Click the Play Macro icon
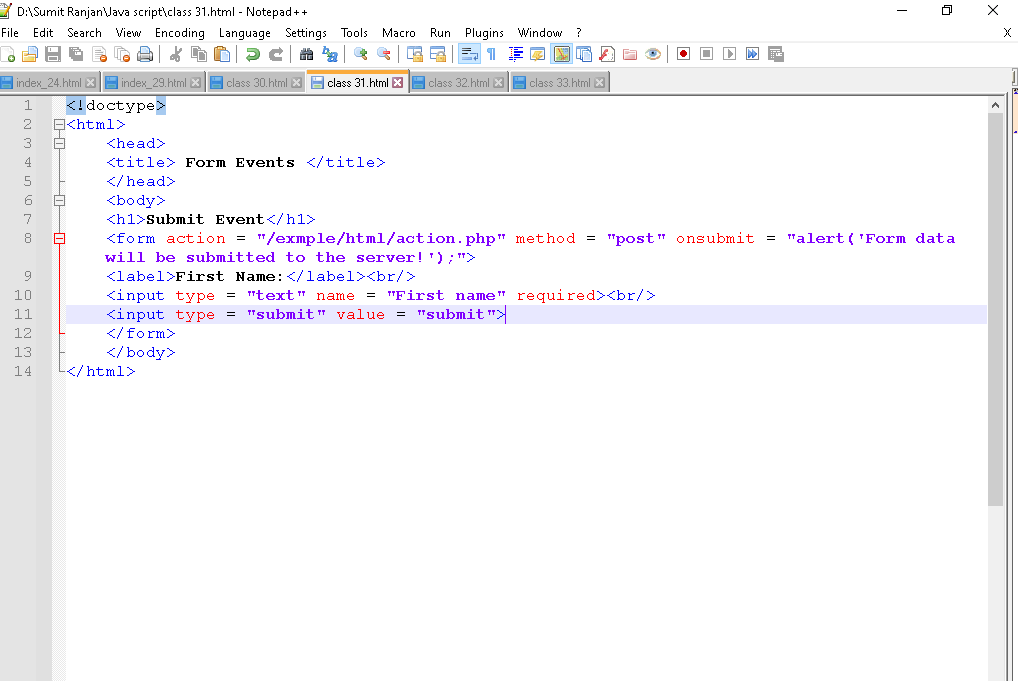This screenshot has height=681, width=1018. click(x=729, y=54)
